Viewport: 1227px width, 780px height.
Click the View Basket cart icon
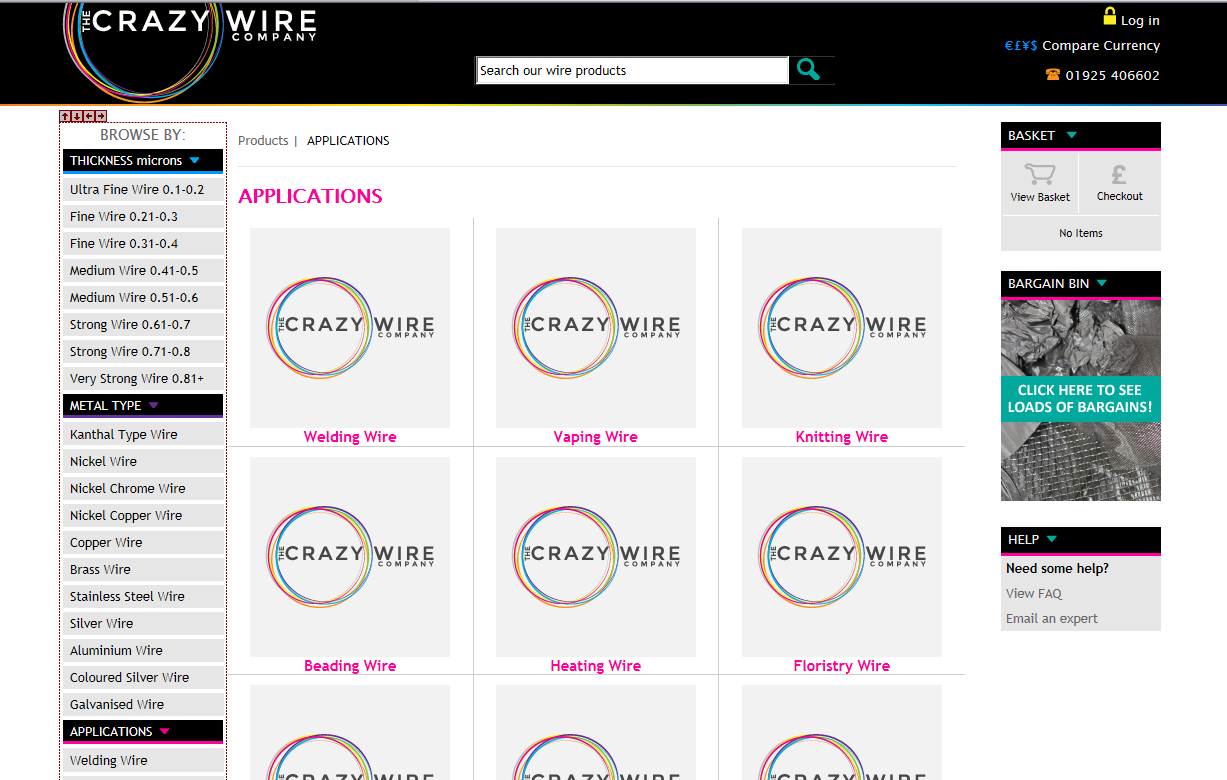pyautogui.click(x=1040, y=175)
